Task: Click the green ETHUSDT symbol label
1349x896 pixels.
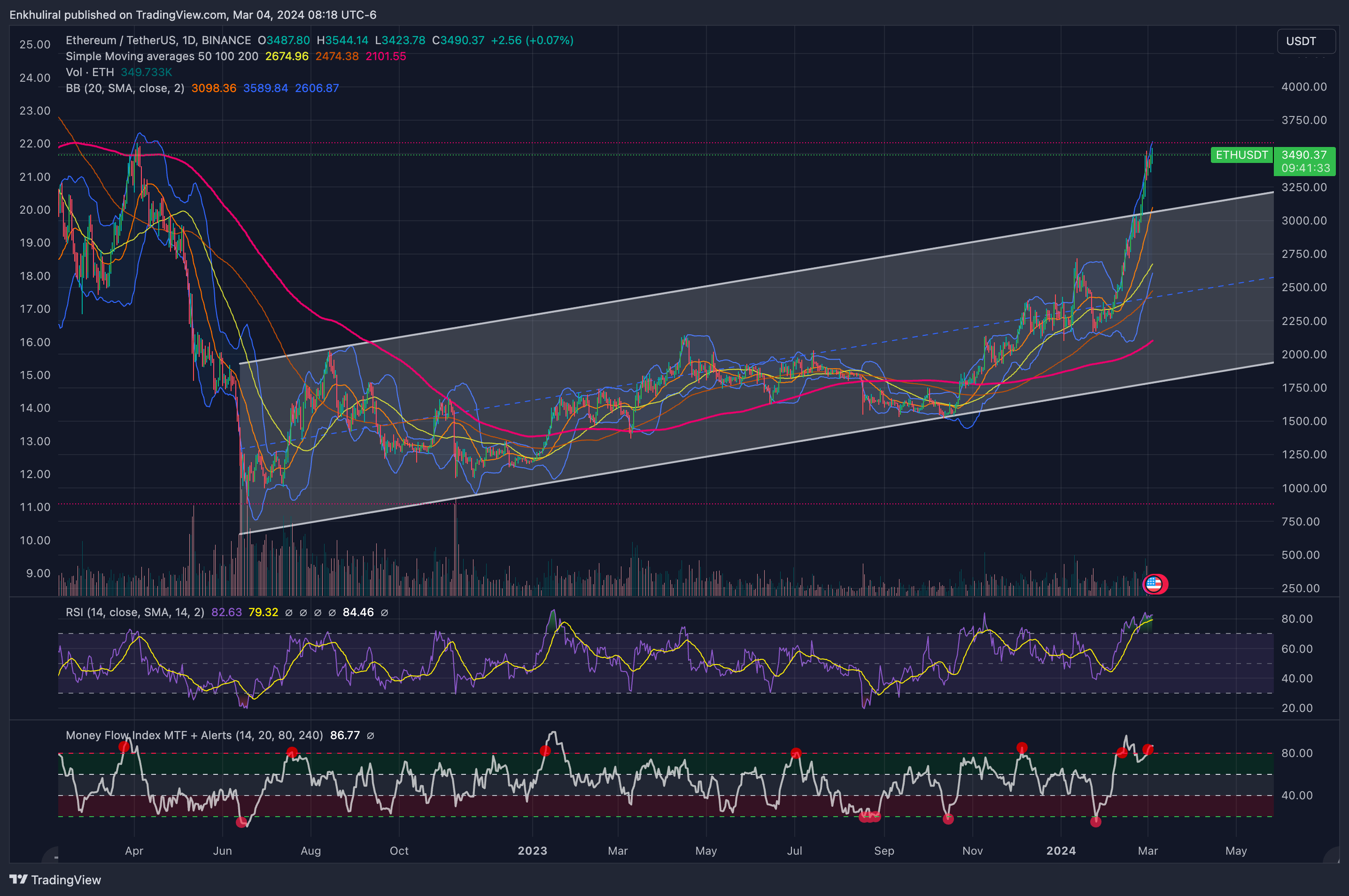Action: click(x=1241, y=155)
